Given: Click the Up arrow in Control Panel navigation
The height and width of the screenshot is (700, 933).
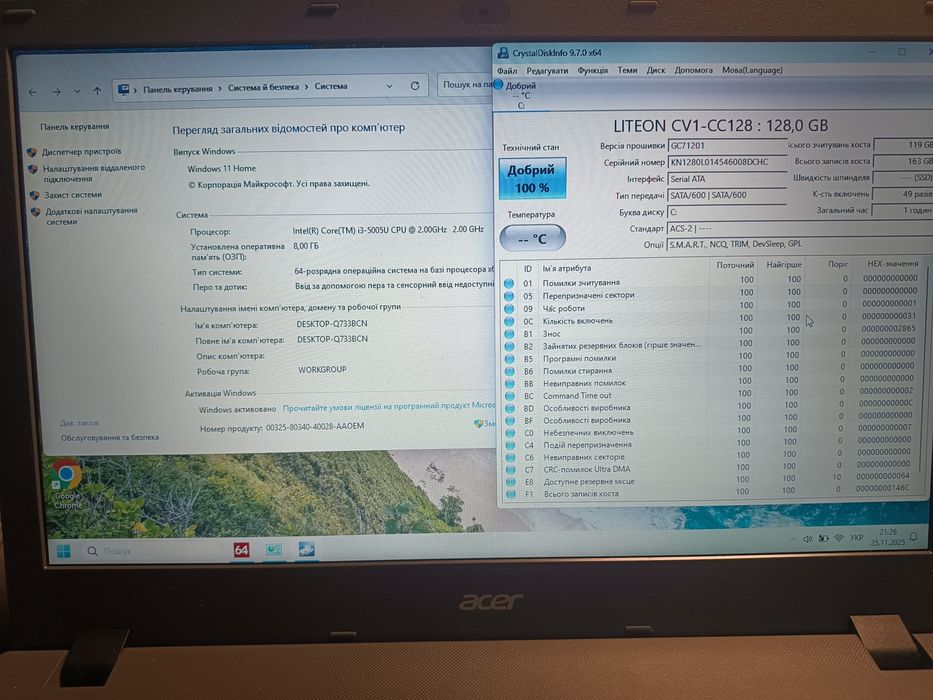Looking at the screenshot, I should coord(97,91).
